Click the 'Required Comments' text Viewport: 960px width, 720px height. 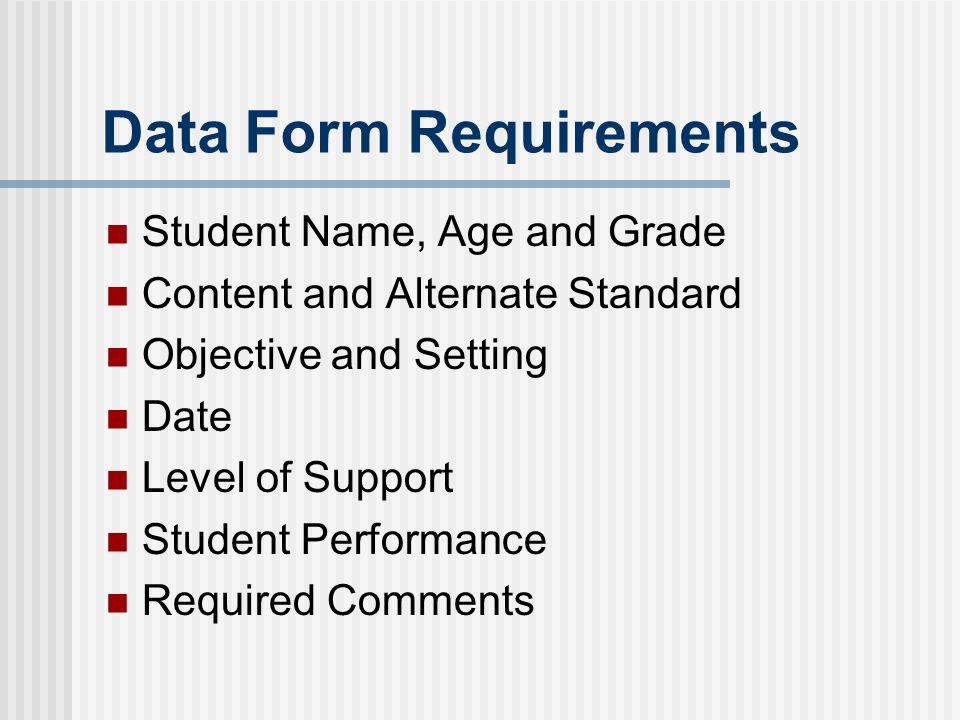[x=338, y=602]
